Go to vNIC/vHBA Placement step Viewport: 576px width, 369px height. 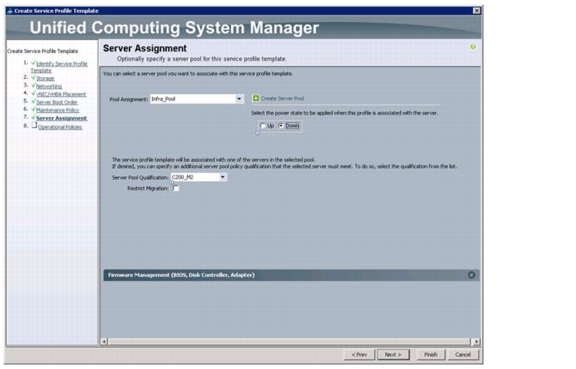[x=61, y=94]
